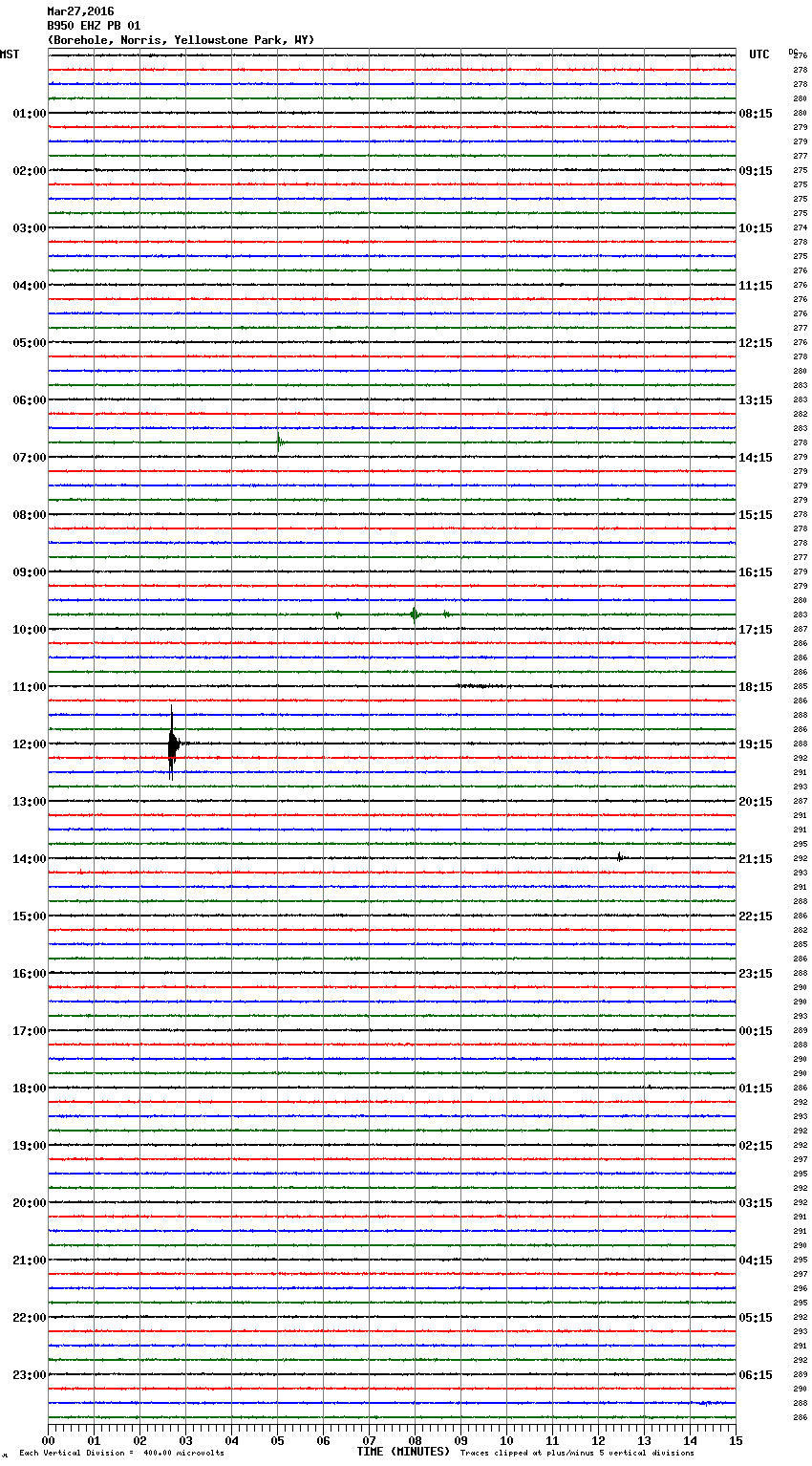Pick the 05:00 MST time label
The width and height of the screenshot is (812, 1466).
[29, 343]
